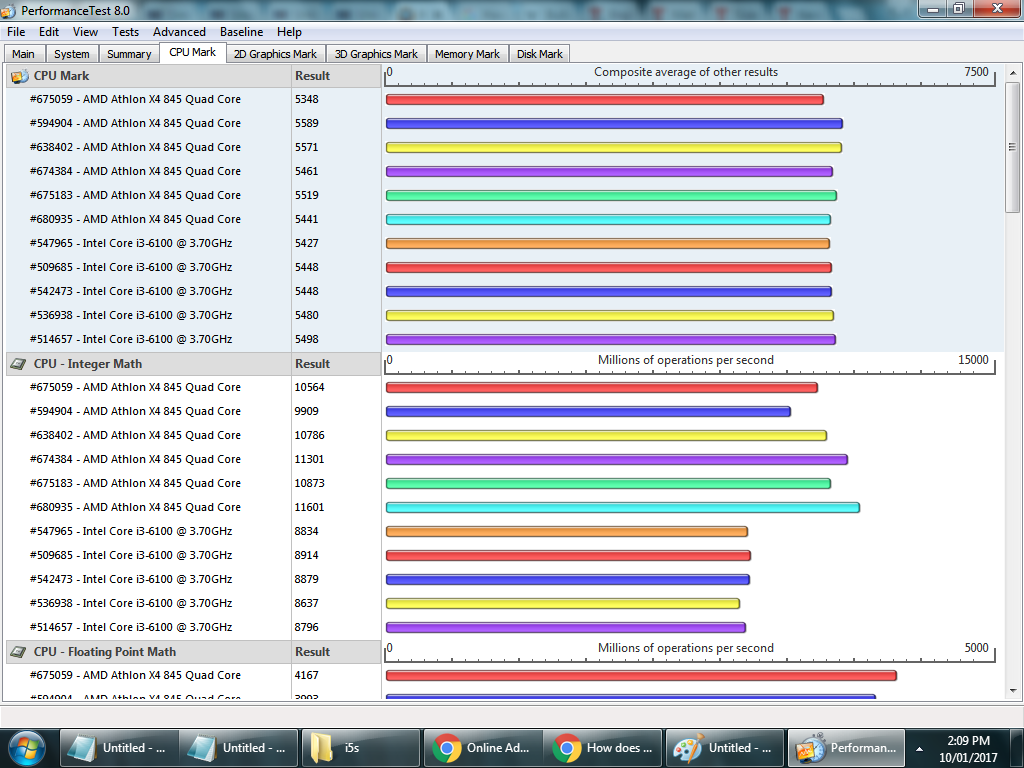Switch to the How does... Chrome window
The height and width of the screenshot is (768, 1024).
point(602,748)
